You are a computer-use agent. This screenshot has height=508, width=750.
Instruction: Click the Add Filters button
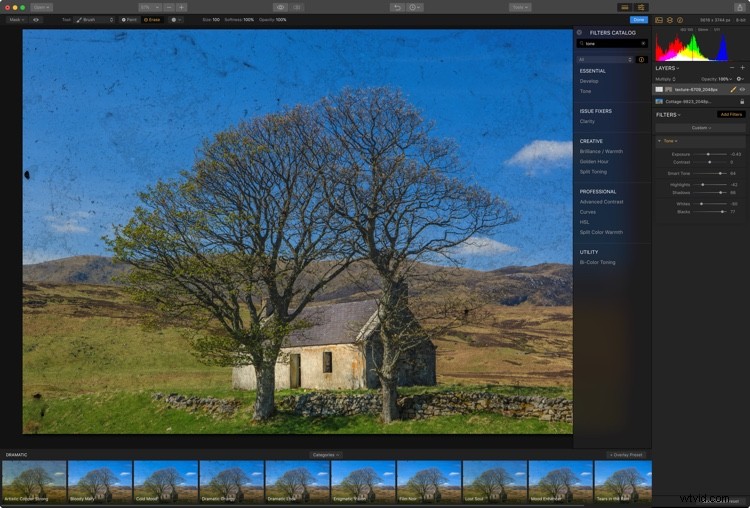[x=731, y=114]
